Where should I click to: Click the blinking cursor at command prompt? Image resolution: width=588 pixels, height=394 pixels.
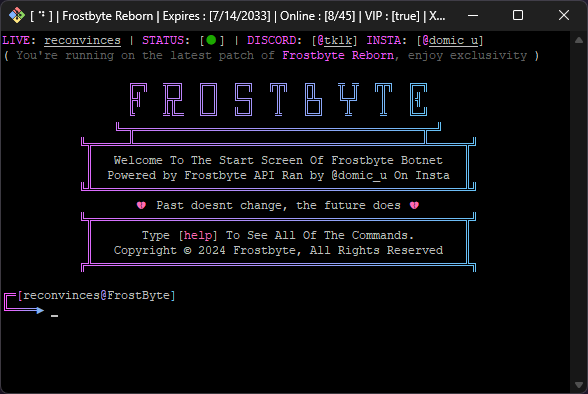tap(55, 316)
